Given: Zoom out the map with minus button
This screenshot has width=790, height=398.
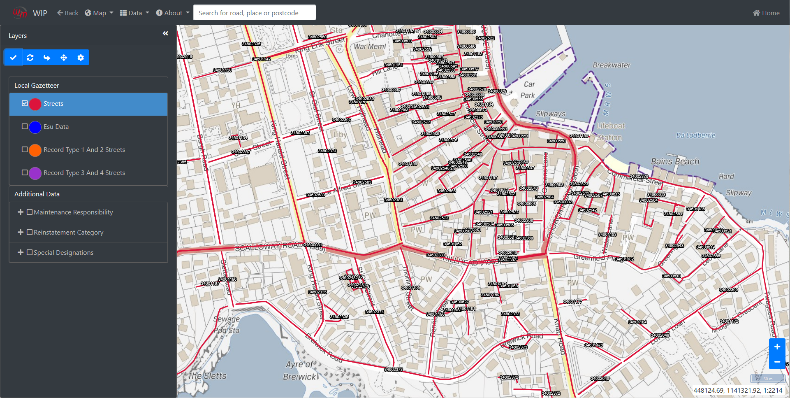Looking at the screenshot, I should click(x=777, y=362).
